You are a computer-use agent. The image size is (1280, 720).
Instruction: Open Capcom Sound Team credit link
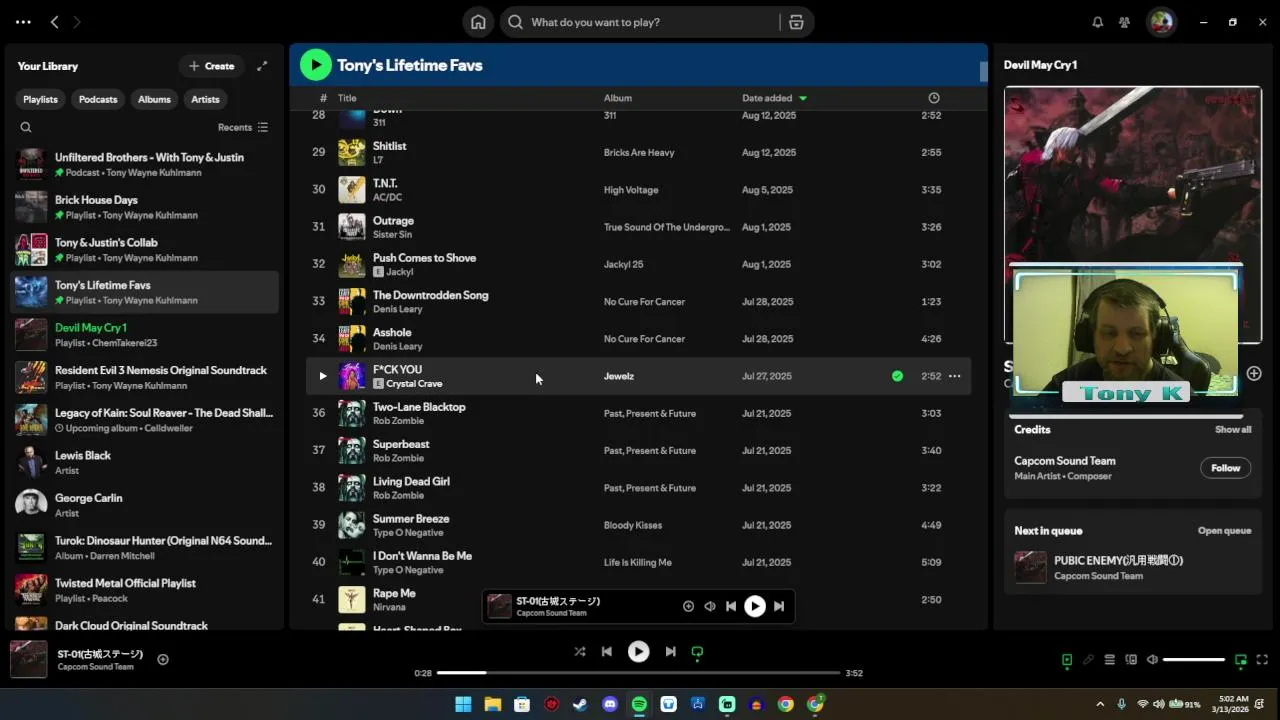[x=1065, y=461]
